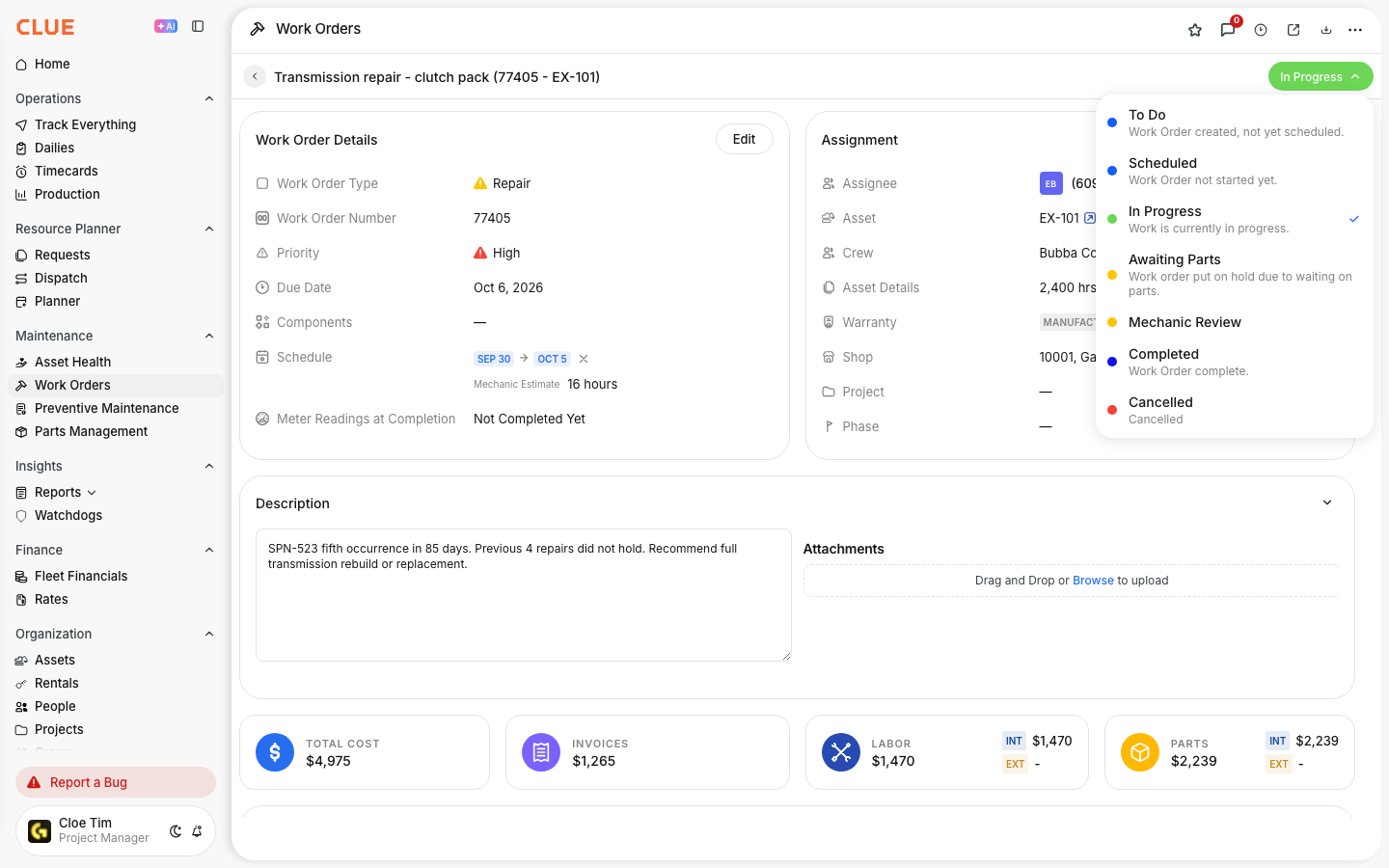Click the Edit button in Work Order Details
Screen dimensions: 1389x868
tap(744, 139)
